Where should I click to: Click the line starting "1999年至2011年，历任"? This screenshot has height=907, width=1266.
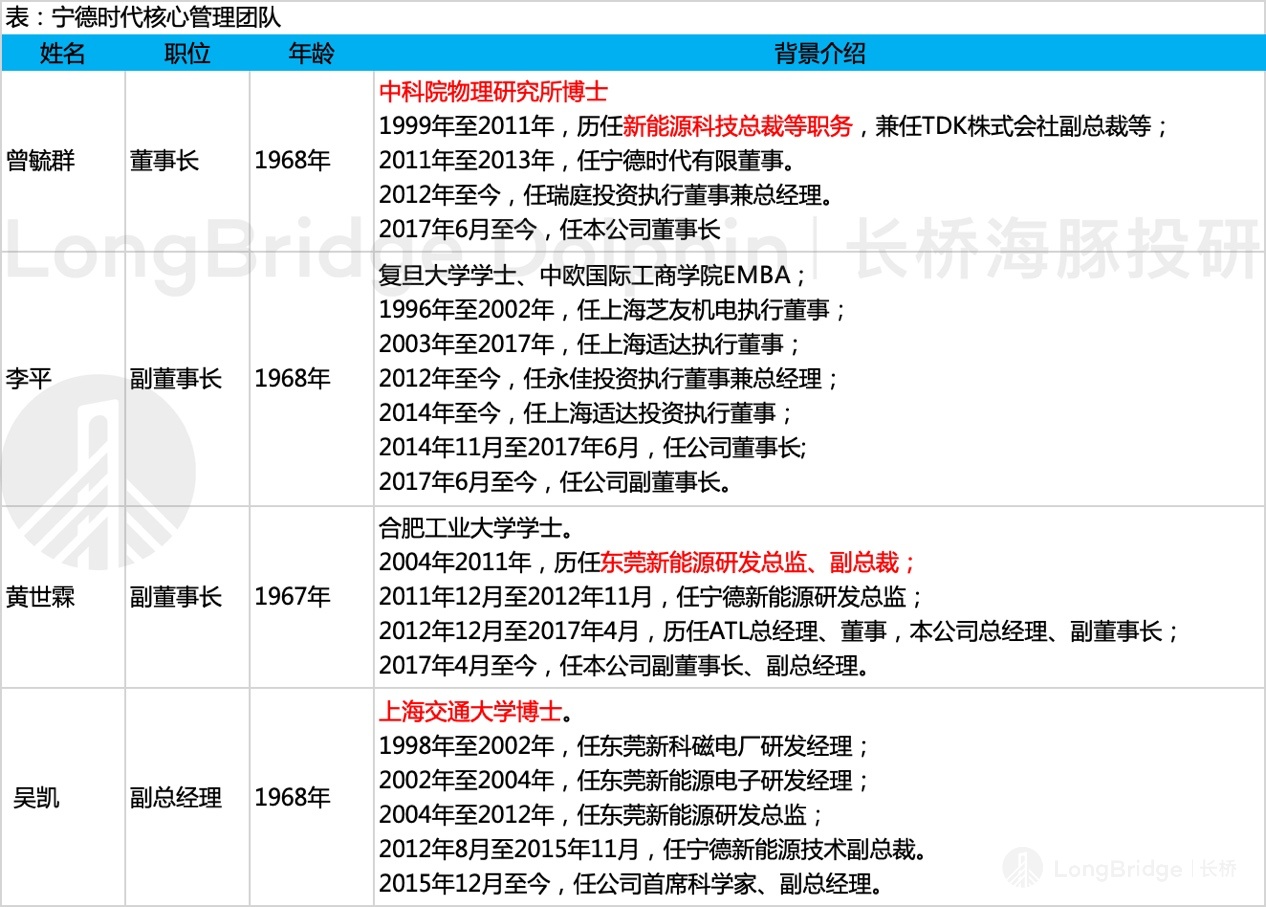[x=774, y=127]
